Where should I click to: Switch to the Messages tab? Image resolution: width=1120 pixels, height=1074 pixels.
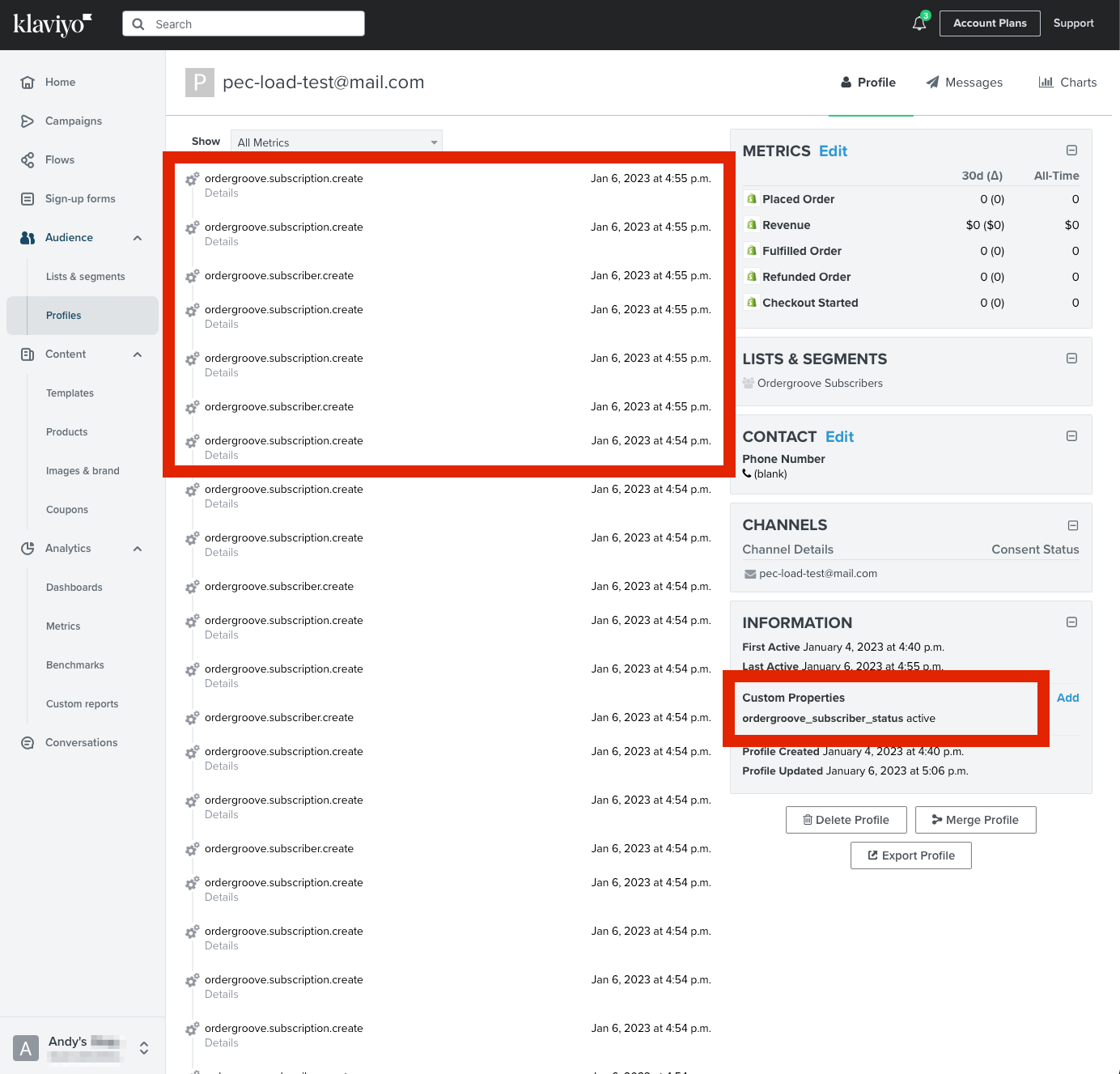tap(965, 83)
